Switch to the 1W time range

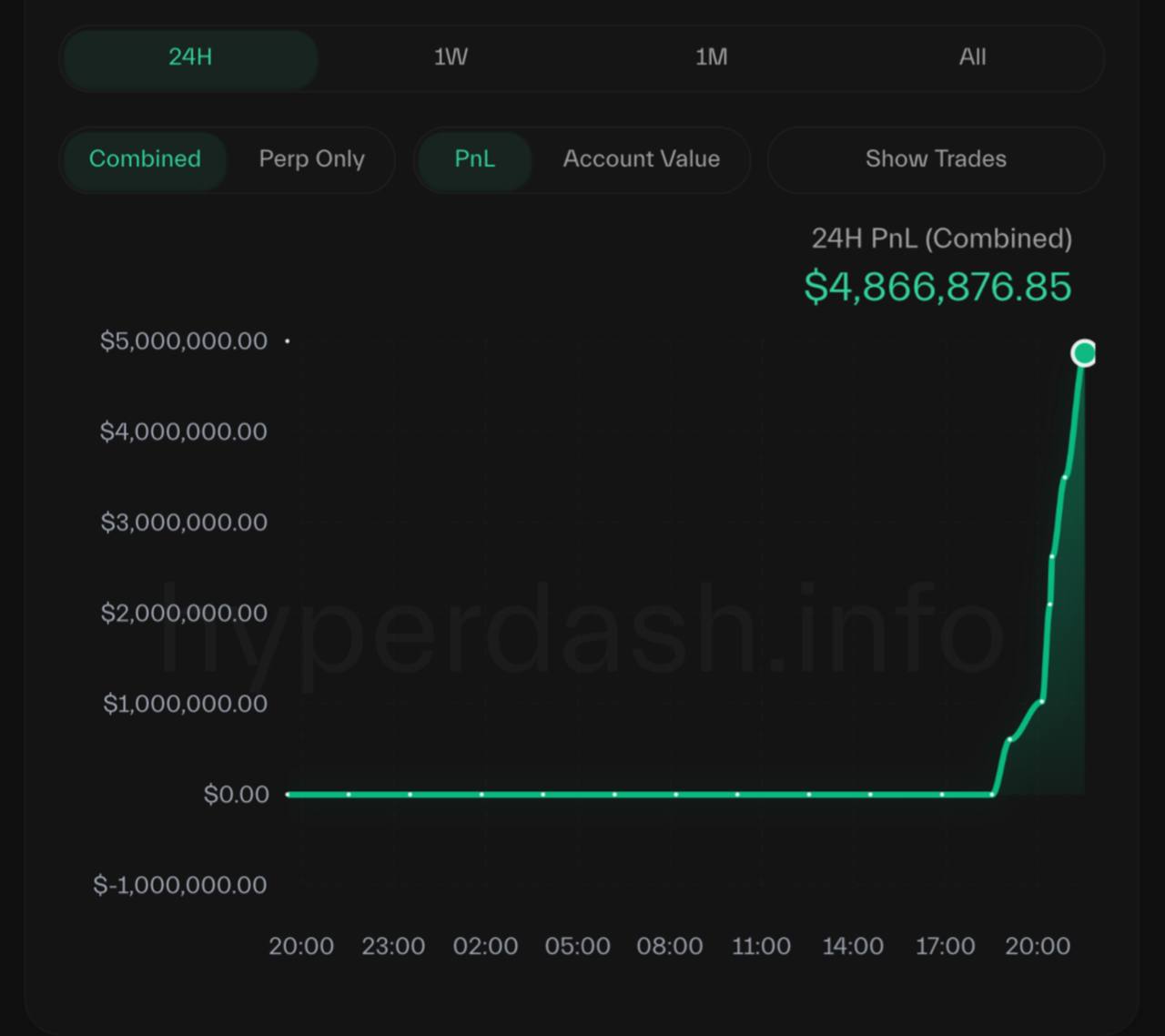click(451, 57)
